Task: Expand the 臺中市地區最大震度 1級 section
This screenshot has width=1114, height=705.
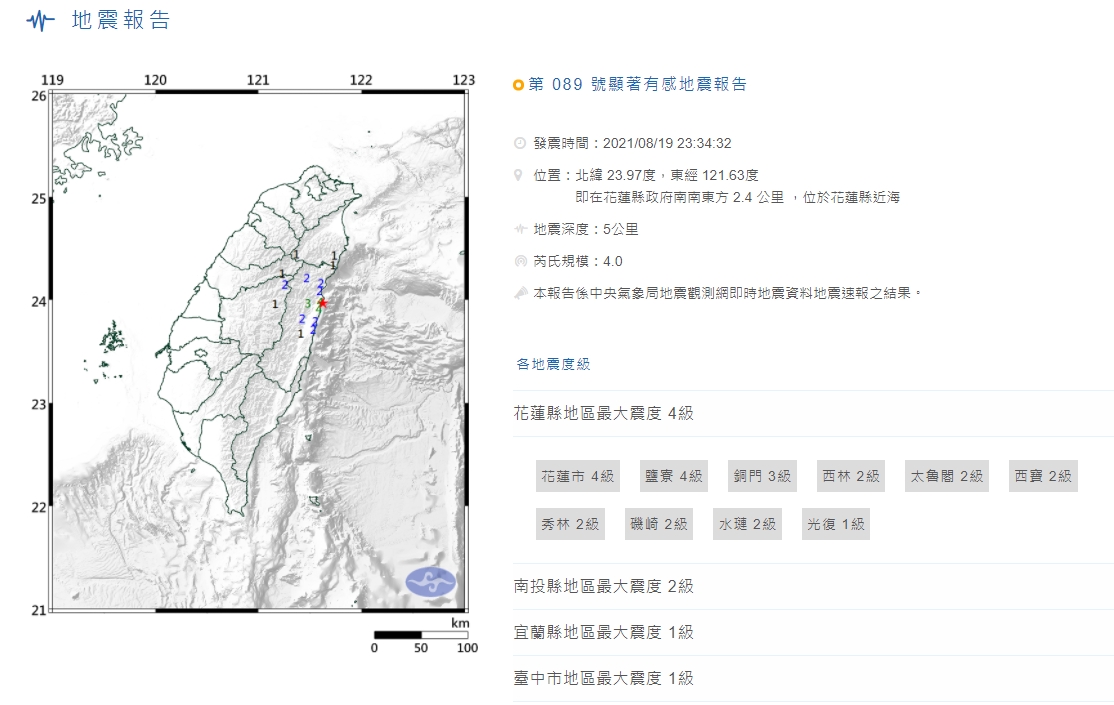Action: coord(603,678)
